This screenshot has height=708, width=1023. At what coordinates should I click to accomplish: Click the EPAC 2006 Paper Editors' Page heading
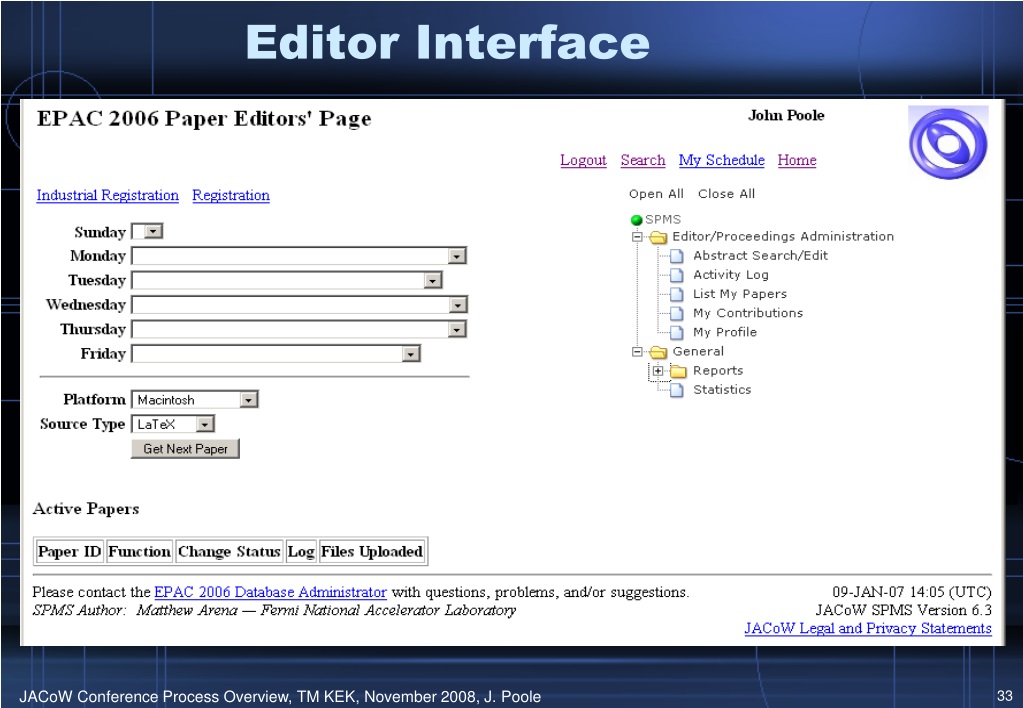point(204,119)
